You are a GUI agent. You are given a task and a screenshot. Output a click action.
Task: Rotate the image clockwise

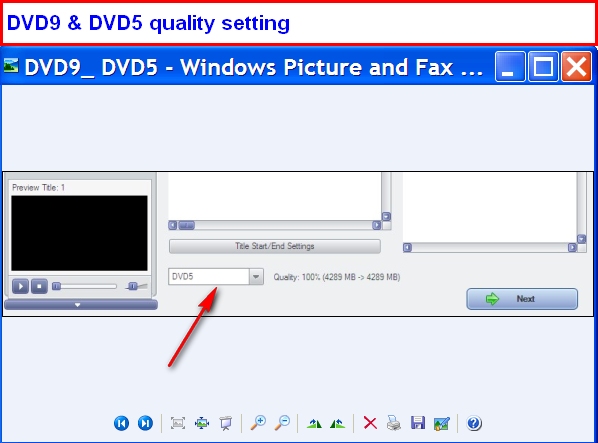[314, 423]
